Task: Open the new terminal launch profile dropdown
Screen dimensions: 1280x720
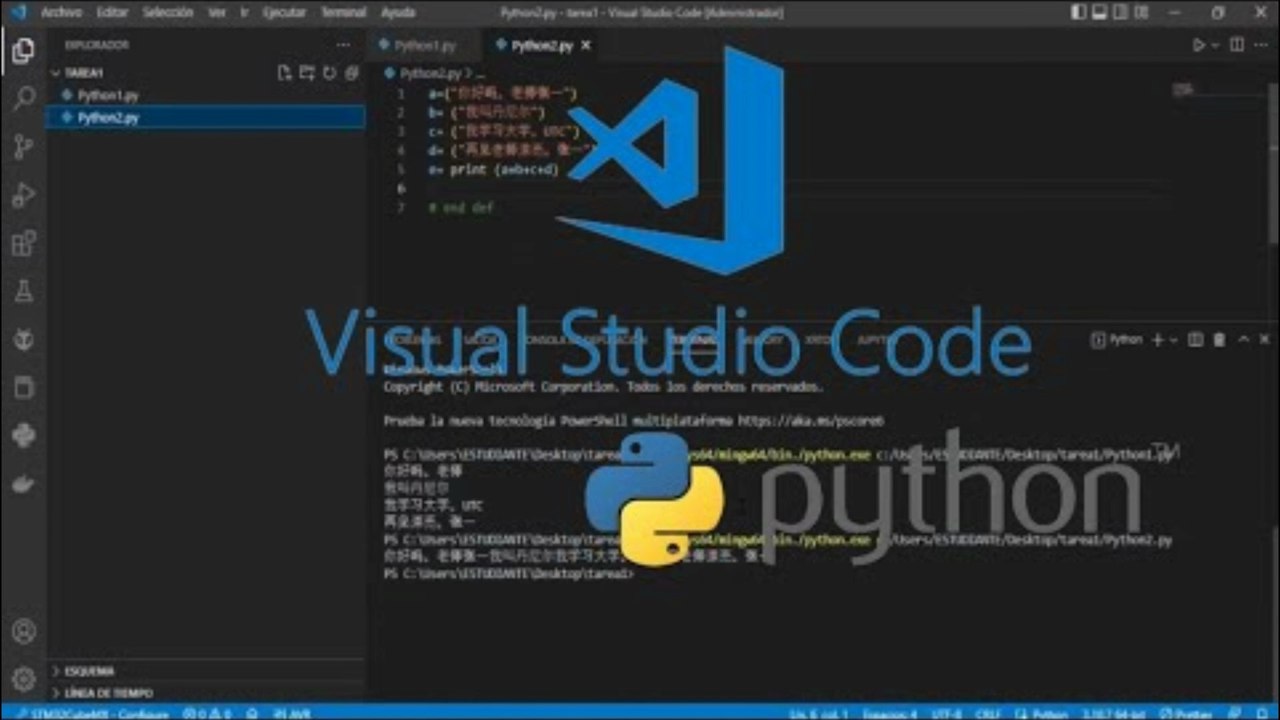Action: 1173,340
